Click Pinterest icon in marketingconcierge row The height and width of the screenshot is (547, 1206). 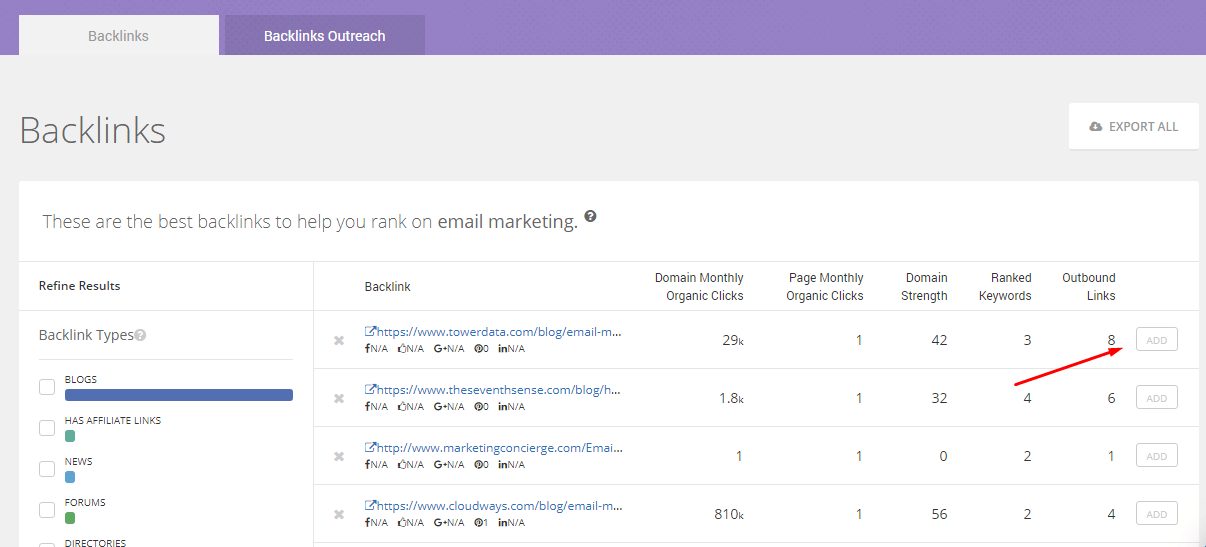(478, 465)
